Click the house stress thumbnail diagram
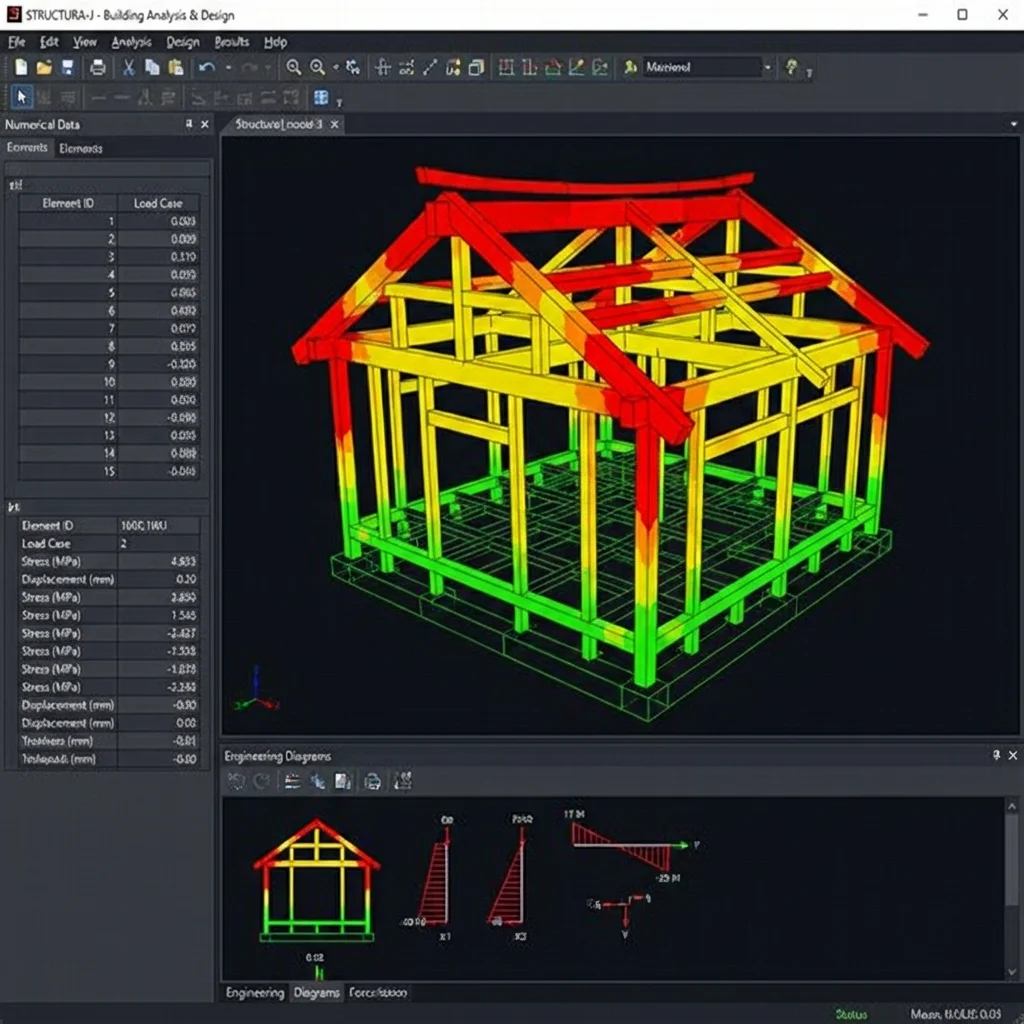Screen dimensions: 1024x1024 [x=316, y=881]
